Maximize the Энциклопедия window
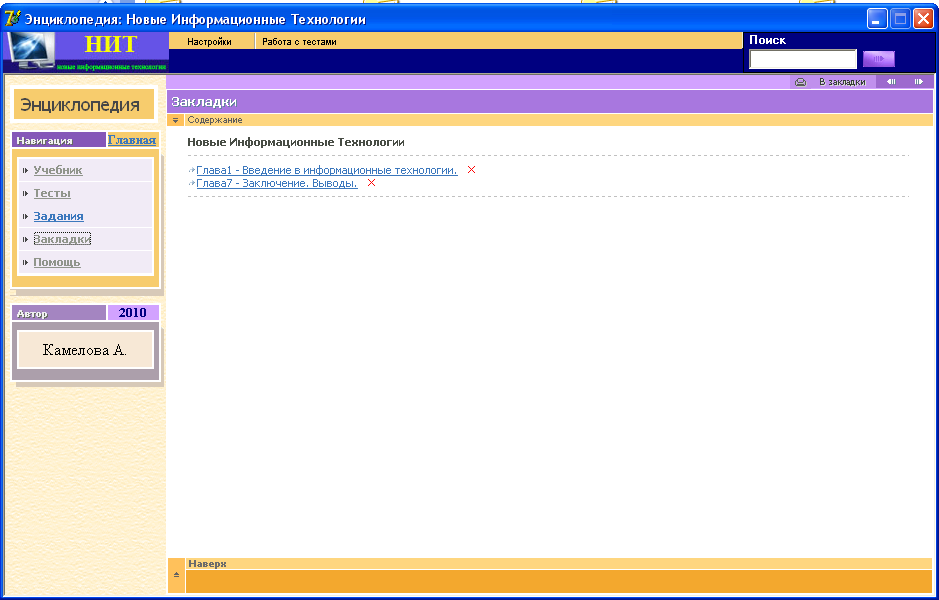Viewport: 939px width, 600px height. click(x=900, y=19)
